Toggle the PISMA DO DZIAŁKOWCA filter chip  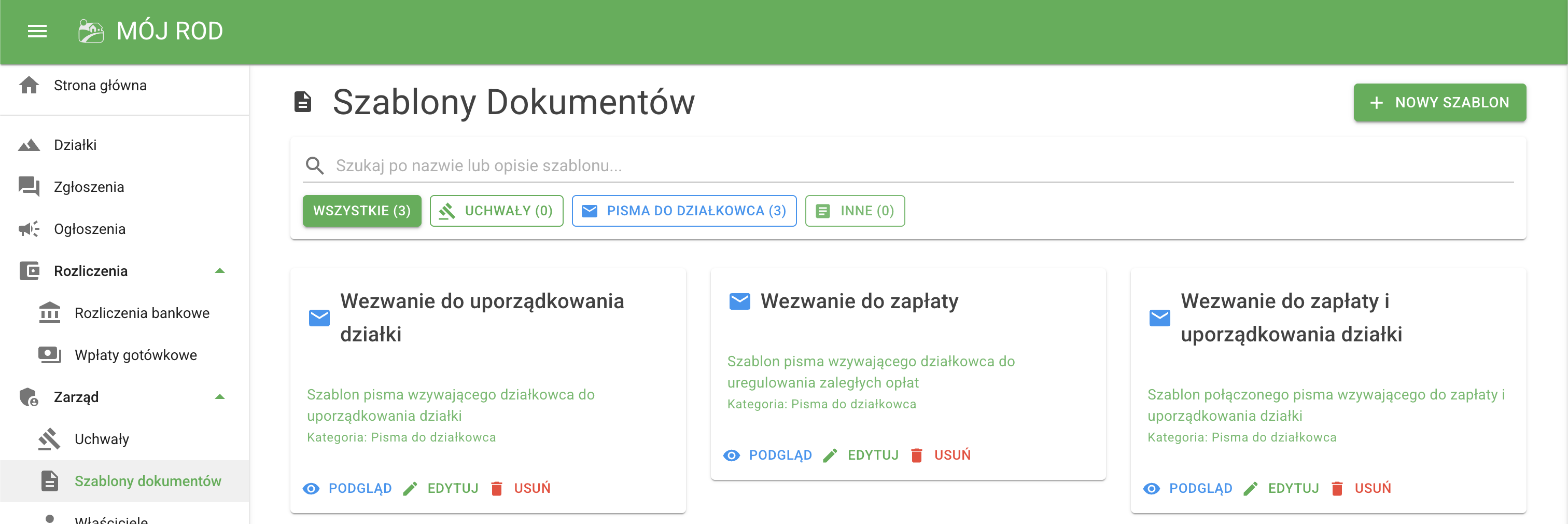pyautogui.click(x=683, y=210)
